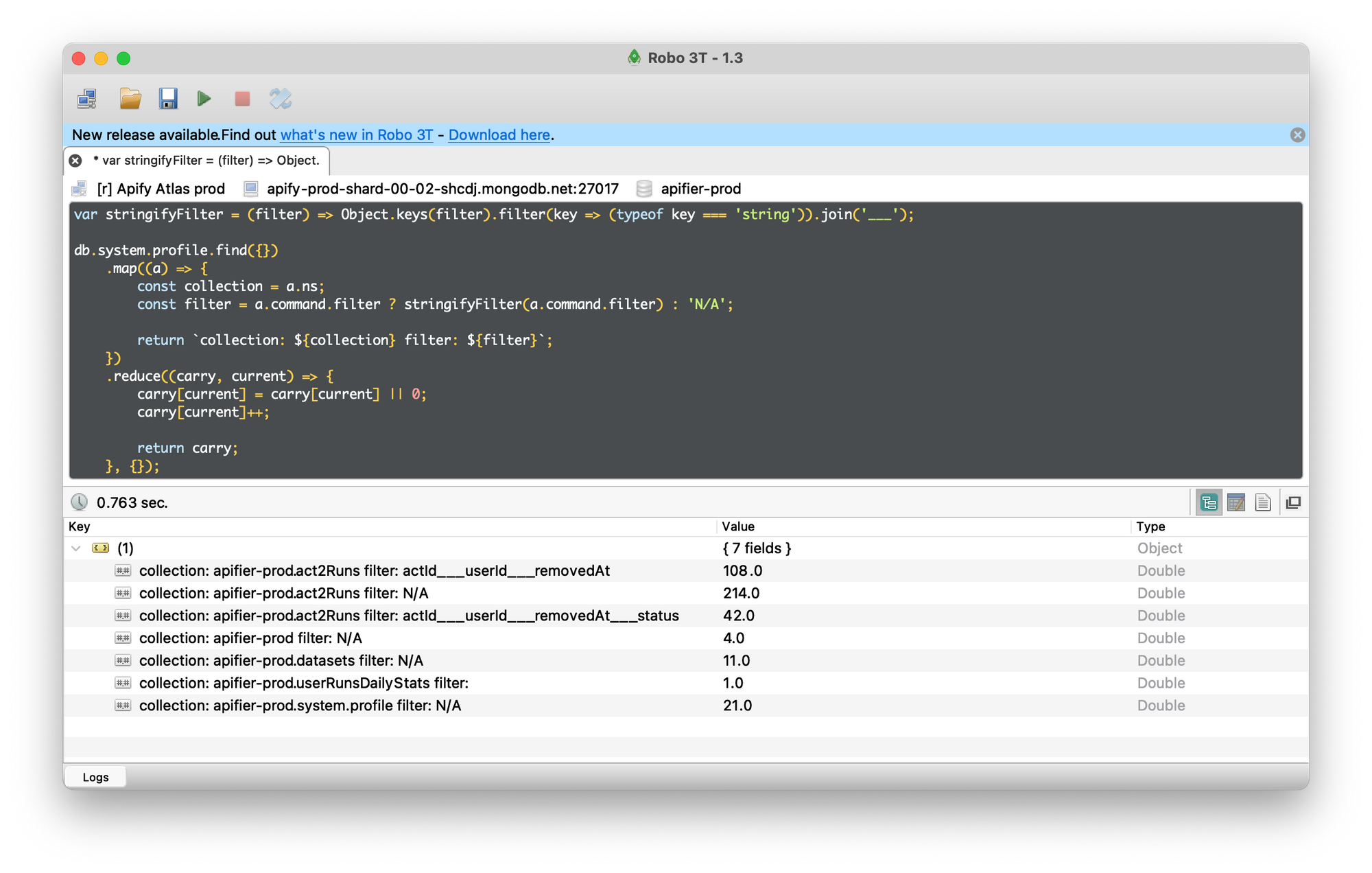The height and width of the screenshot is (873, 1372).
Task: Open a script file with the folder icon
Action: click(130, 99)
